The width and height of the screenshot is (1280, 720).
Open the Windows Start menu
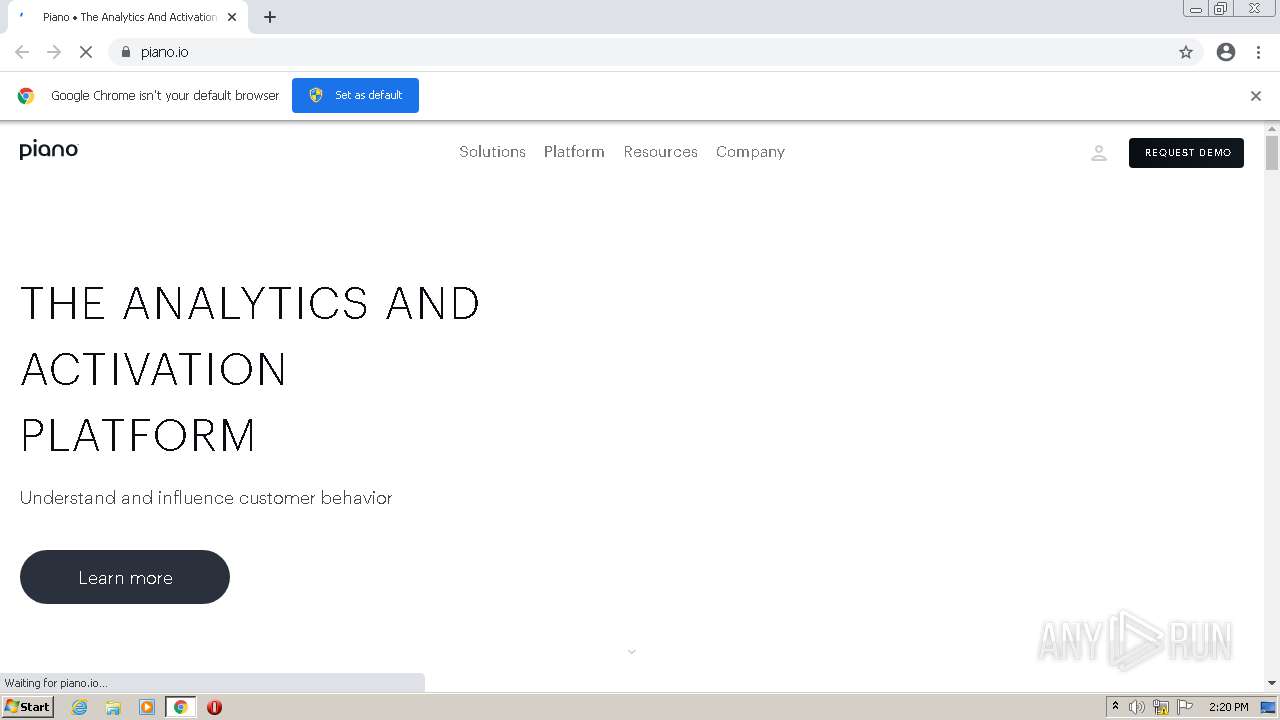[x=28, y=707]
